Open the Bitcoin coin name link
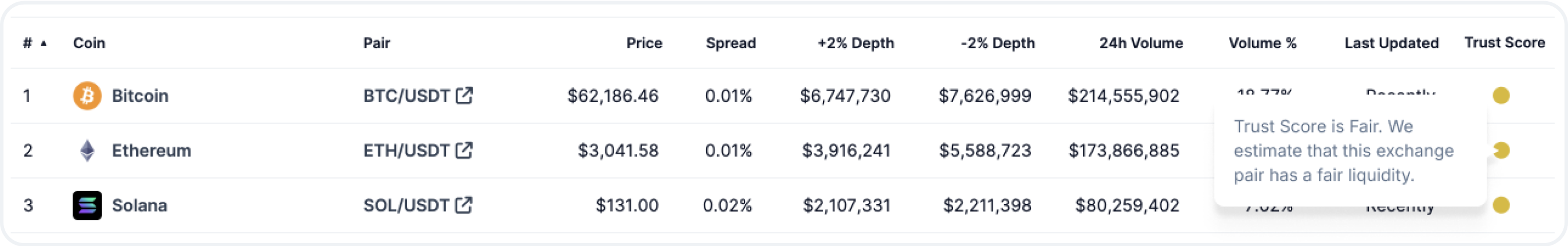Image resolution: width=1568 pixels, height=246 pixels. click(x=140, y=95)
